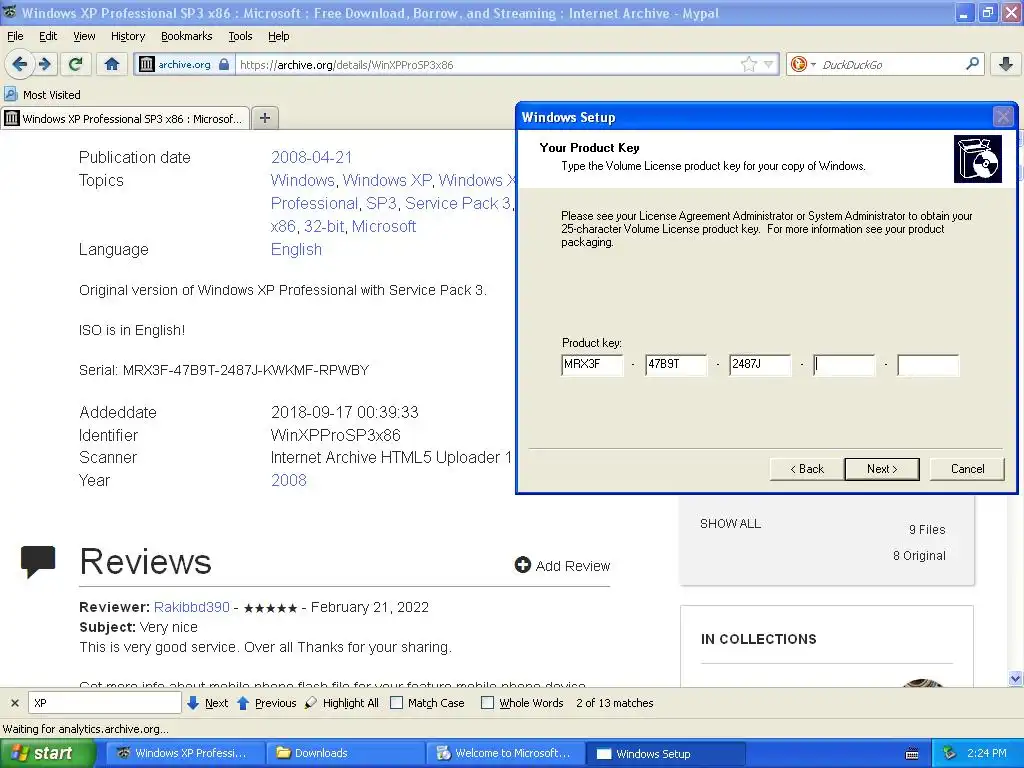Click the on-screen keyboard tray icon
This screenshot has height=768, width=1024.
[912, 754]
